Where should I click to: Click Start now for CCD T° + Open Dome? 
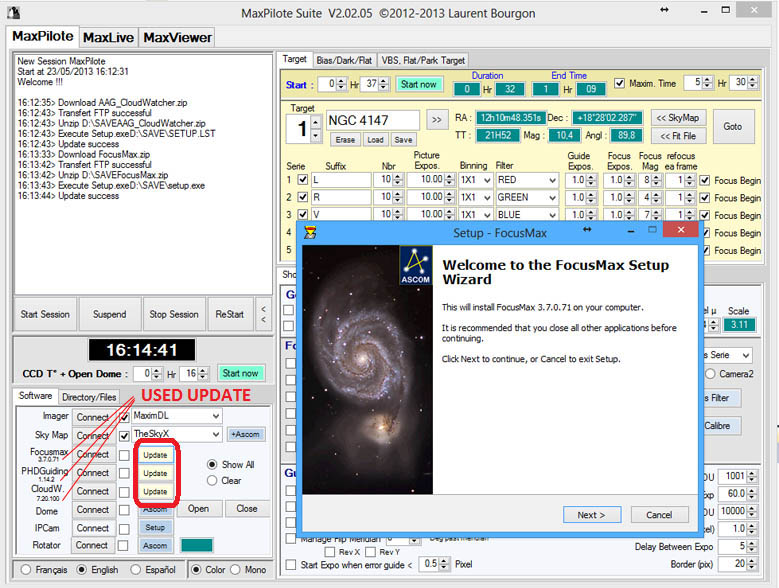pos(240,373)
